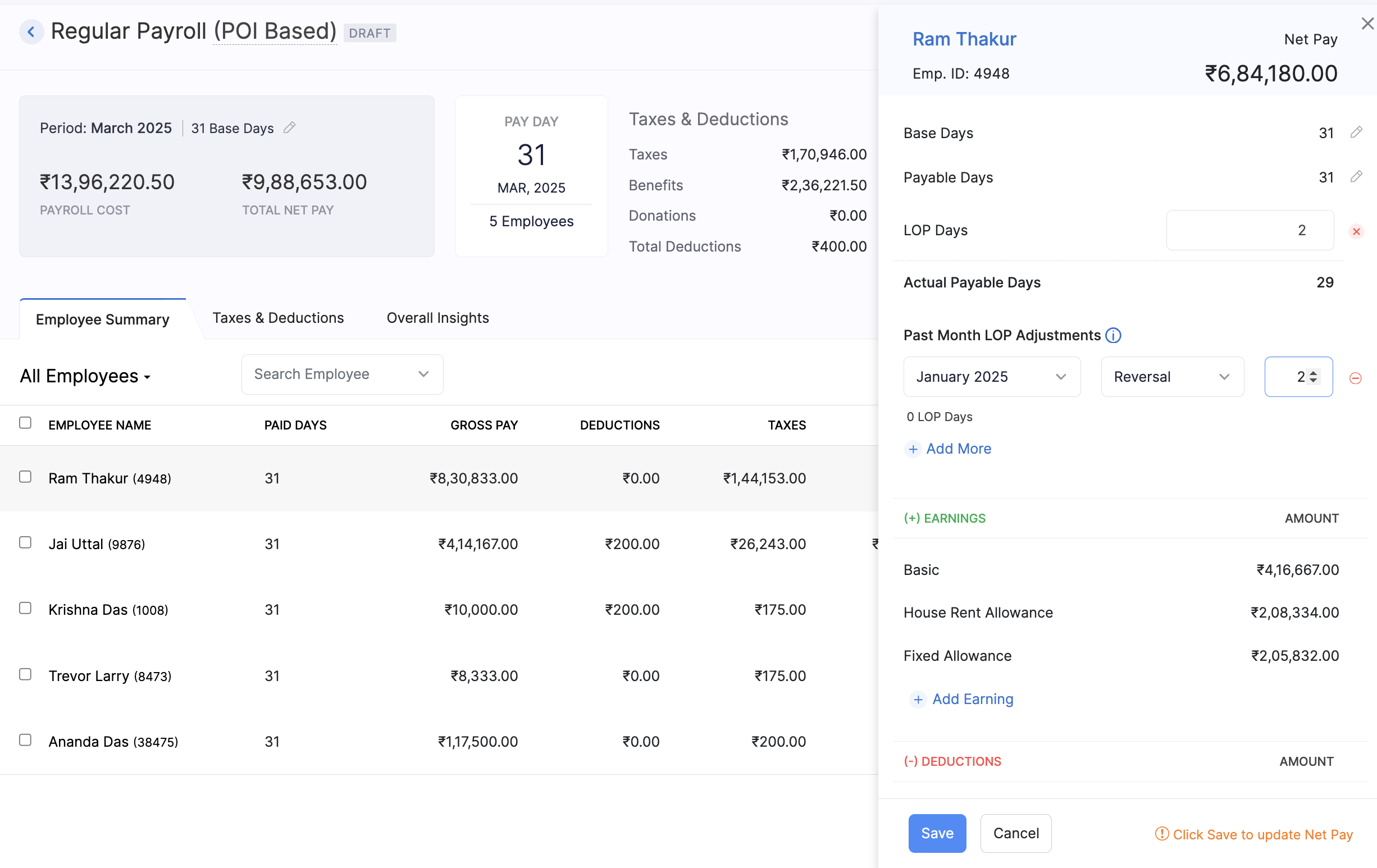
Task: Open the Overall Insights tab
Action: pos(437,318)
